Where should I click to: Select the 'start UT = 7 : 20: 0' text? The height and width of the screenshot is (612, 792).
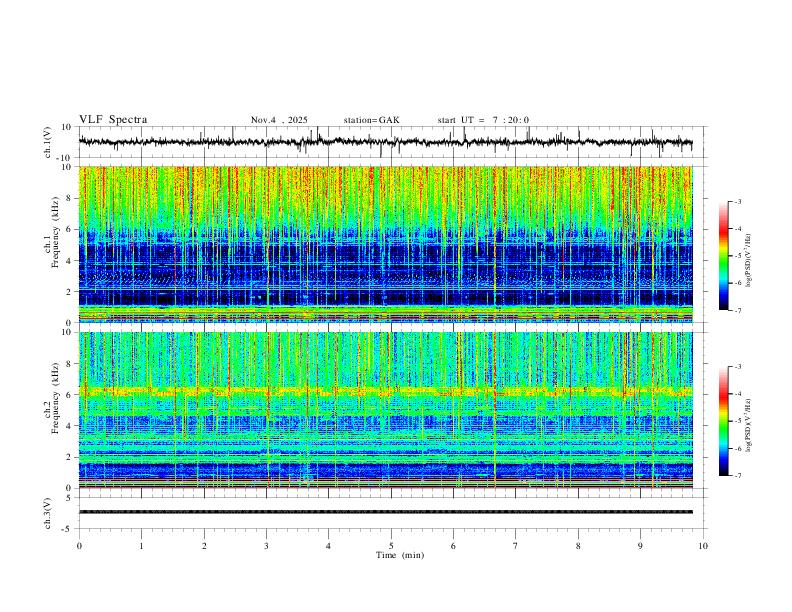point(483,120)
